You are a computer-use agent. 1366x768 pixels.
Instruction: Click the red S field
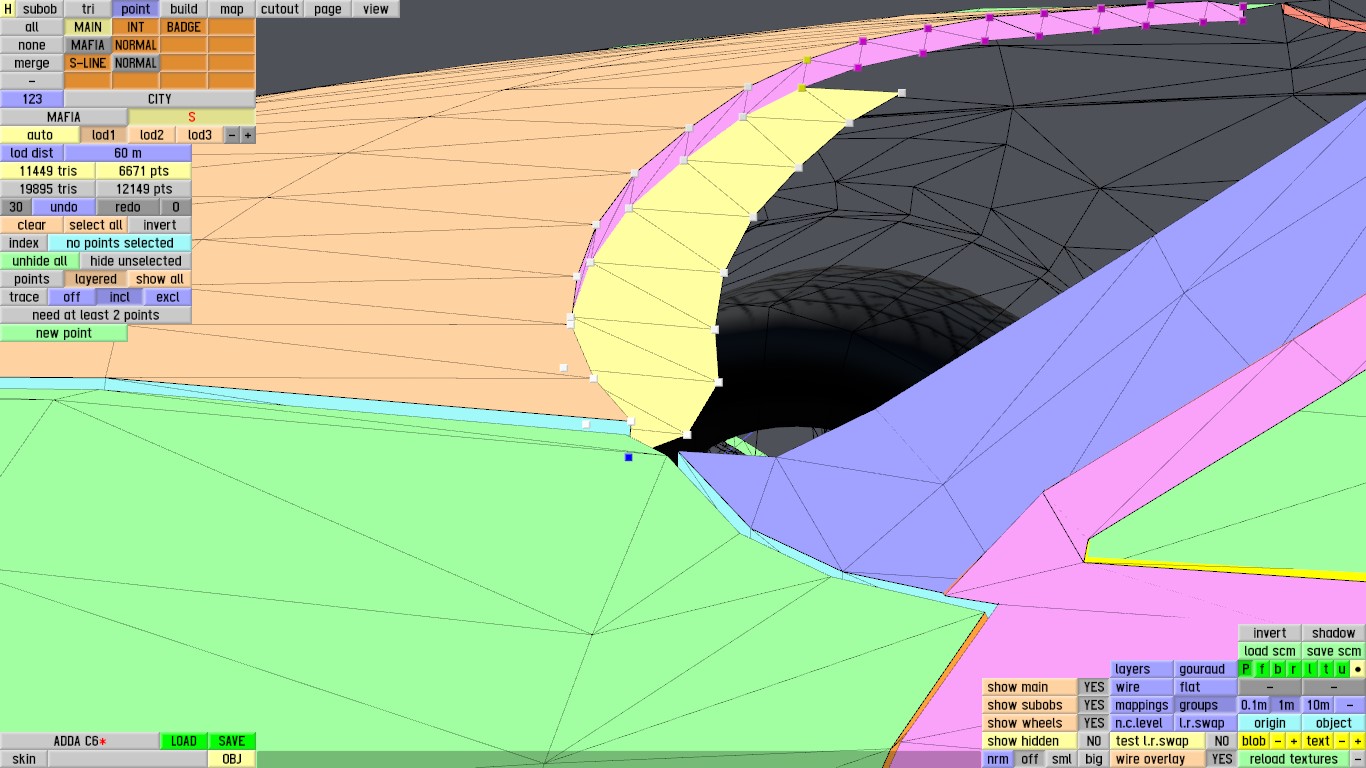tap(192, 117)
